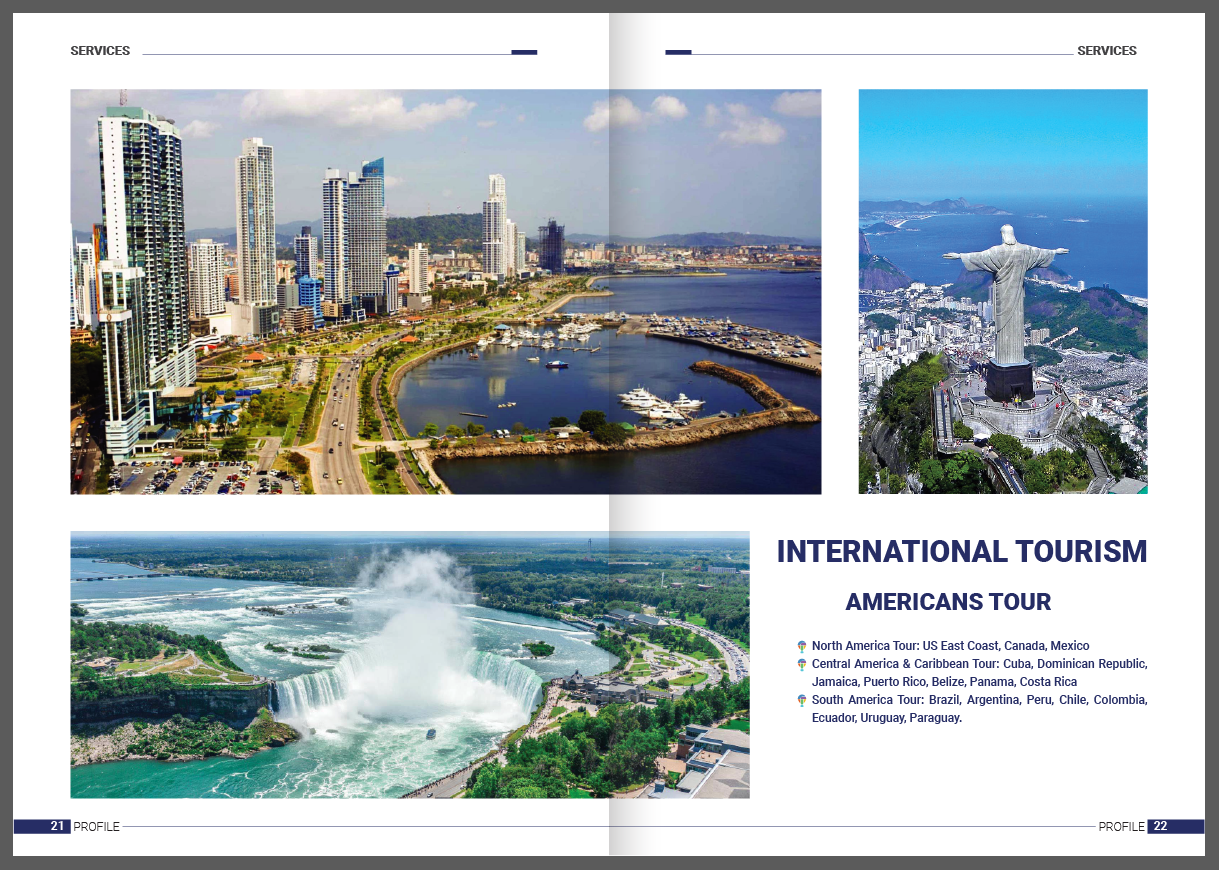Click the bullet icon beside South America Tour
Image resolution: width=1219 pixels, height=870 pixels.
802,700
